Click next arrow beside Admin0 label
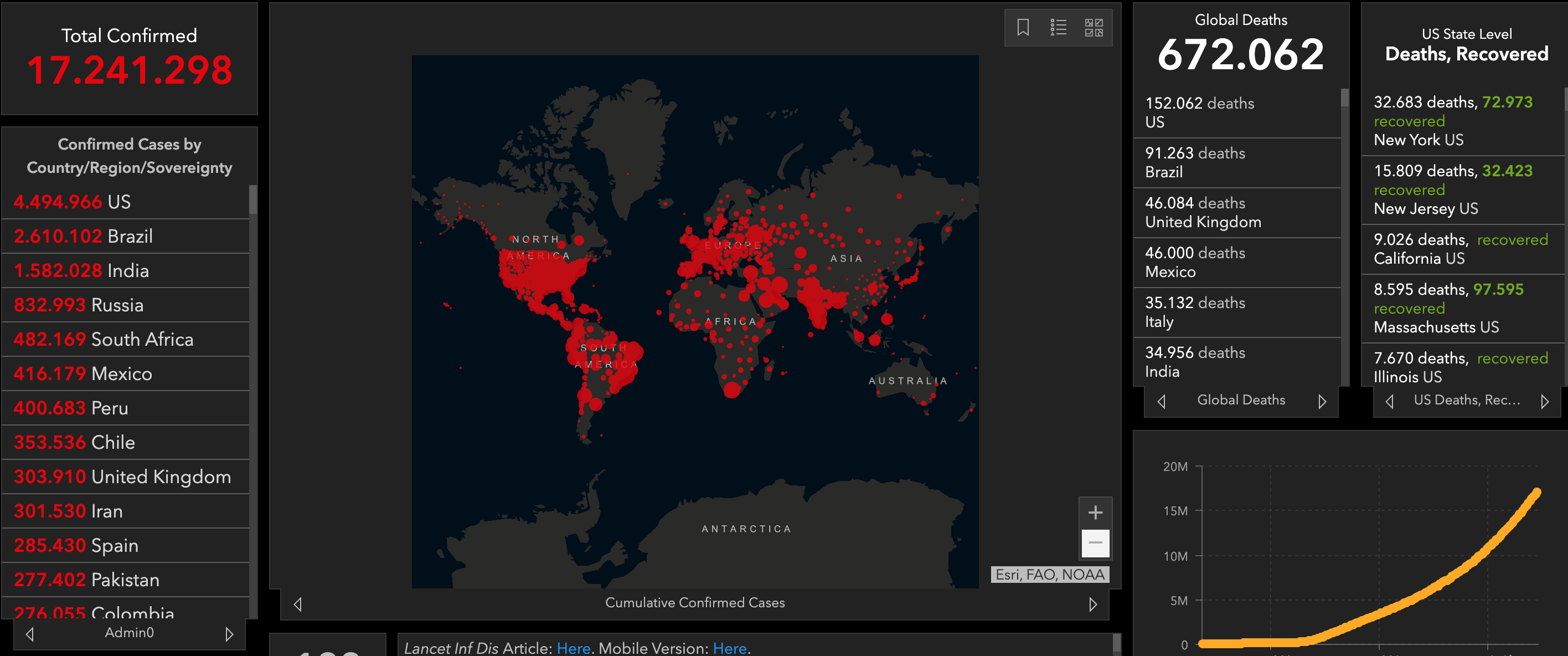The width and height of the screenshot is (1568, 656). [x=229, y=634]
